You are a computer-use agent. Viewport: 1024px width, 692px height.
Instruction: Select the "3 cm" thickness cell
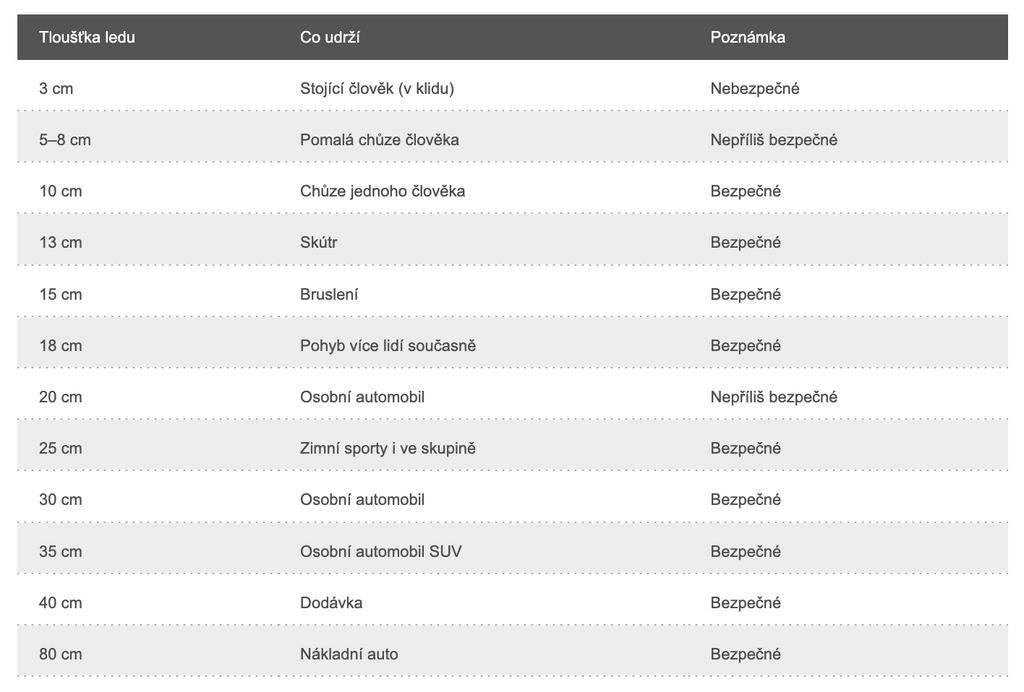click(56, 88)
